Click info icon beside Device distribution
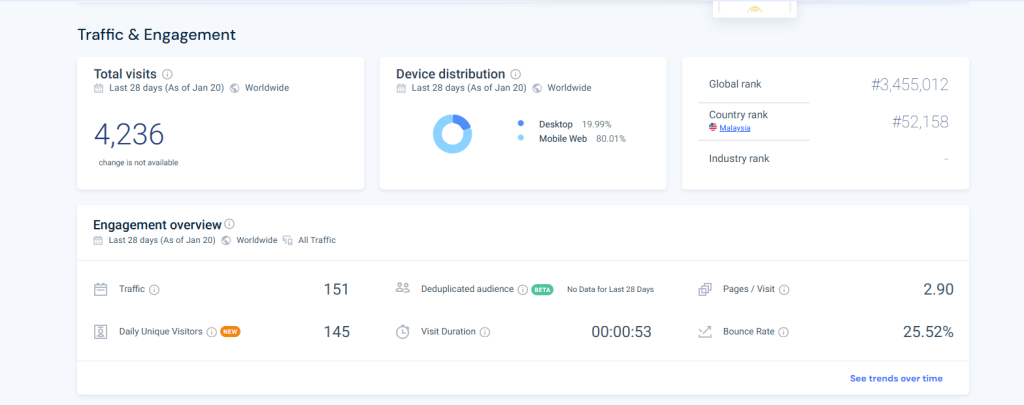1024x405 pixels. tap(515, 74)
